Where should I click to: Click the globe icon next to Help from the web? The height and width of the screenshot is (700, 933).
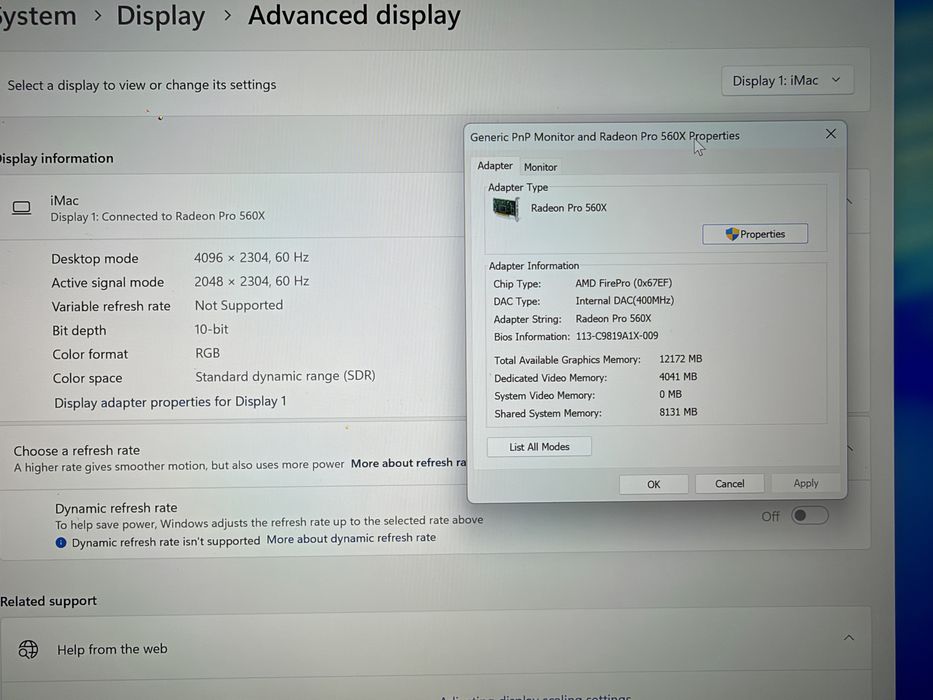pyautogui.click(x=28, y=649)
